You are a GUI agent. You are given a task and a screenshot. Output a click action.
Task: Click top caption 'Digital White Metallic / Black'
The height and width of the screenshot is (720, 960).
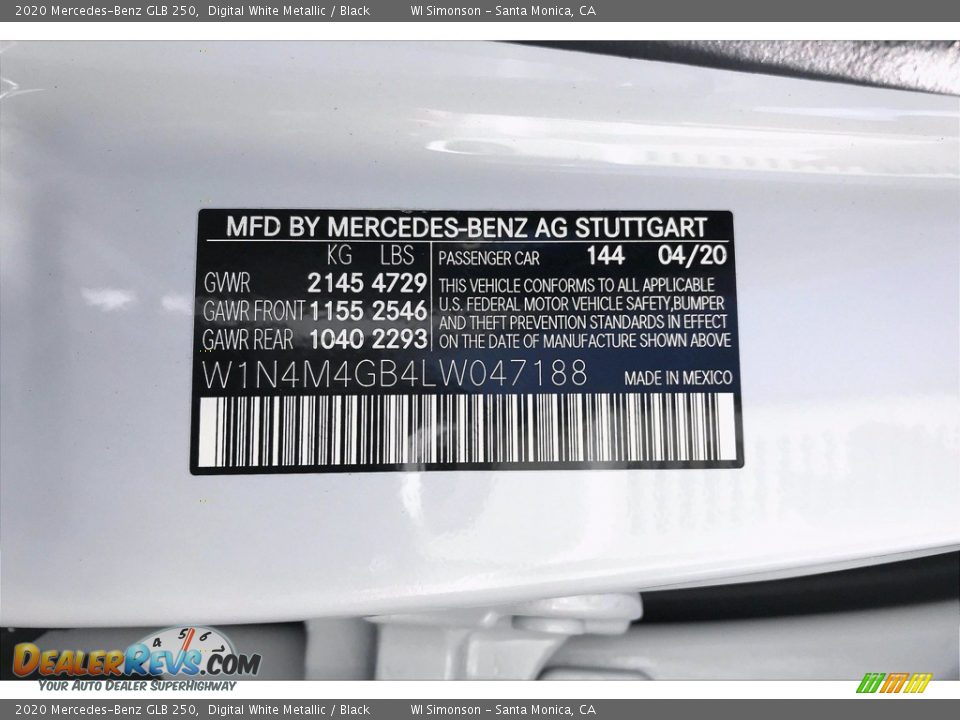click(x=288, y=10)
